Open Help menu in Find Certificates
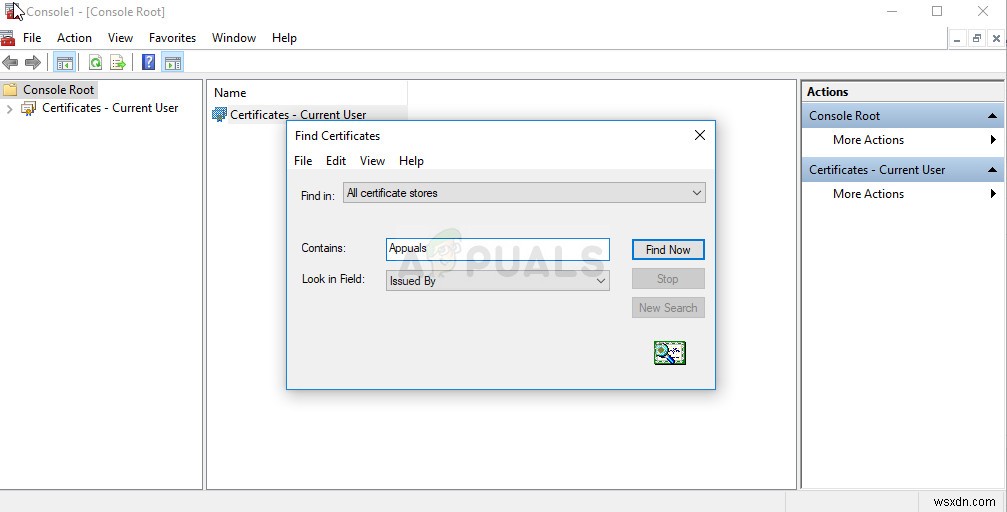Image resolution: width=1007 pixels, height=512 pixels. coord(411,161)
